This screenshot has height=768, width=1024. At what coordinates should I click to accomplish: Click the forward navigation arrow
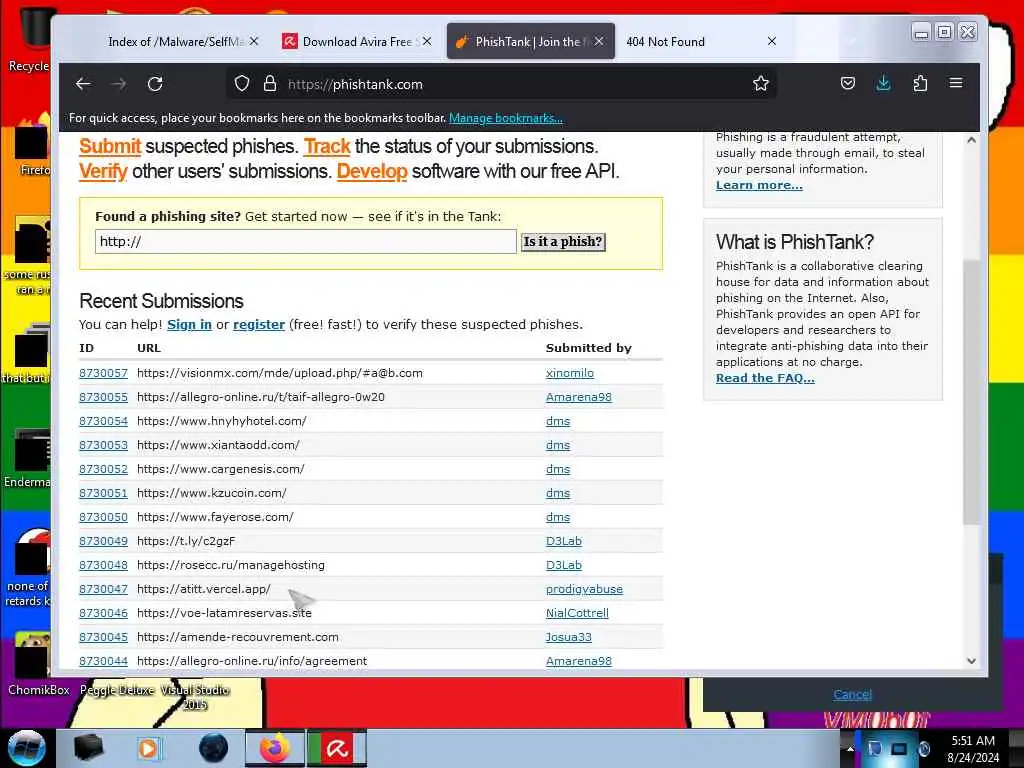119,84
